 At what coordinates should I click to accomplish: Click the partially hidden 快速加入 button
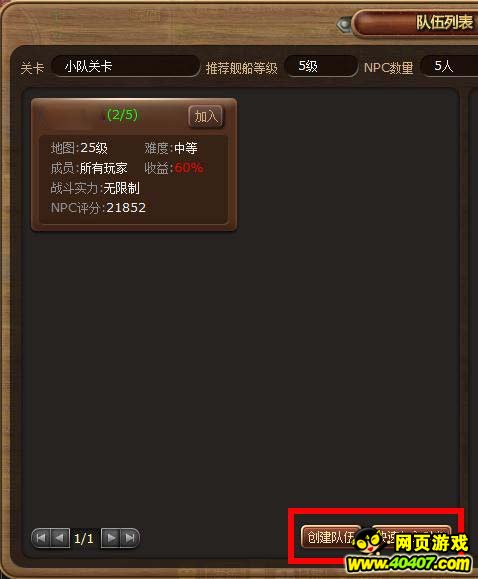point(412,535)
